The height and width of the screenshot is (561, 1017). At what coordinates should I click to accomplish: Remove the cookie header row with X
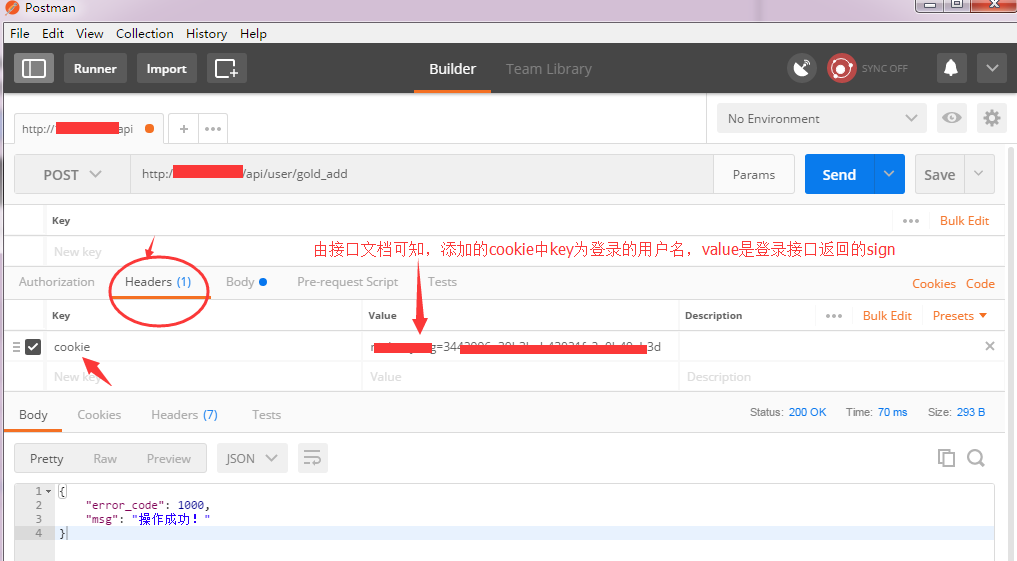pos(990,346)
